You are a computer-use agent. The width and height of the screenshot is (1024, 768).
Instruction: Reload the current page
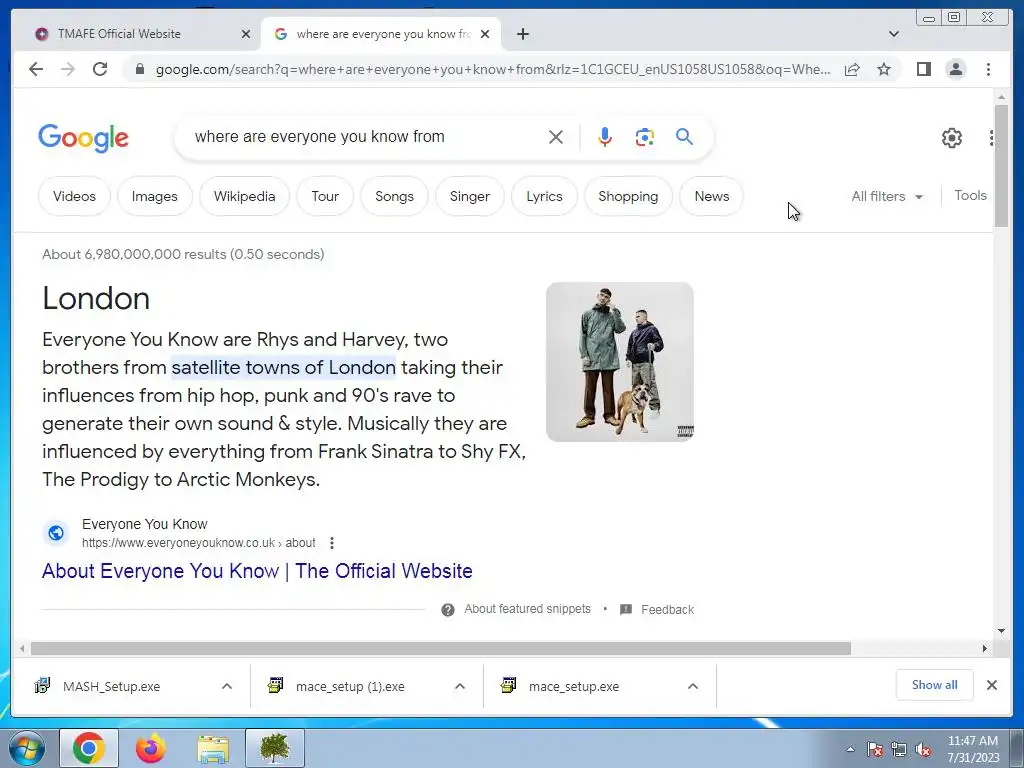(x=100, y=69)
